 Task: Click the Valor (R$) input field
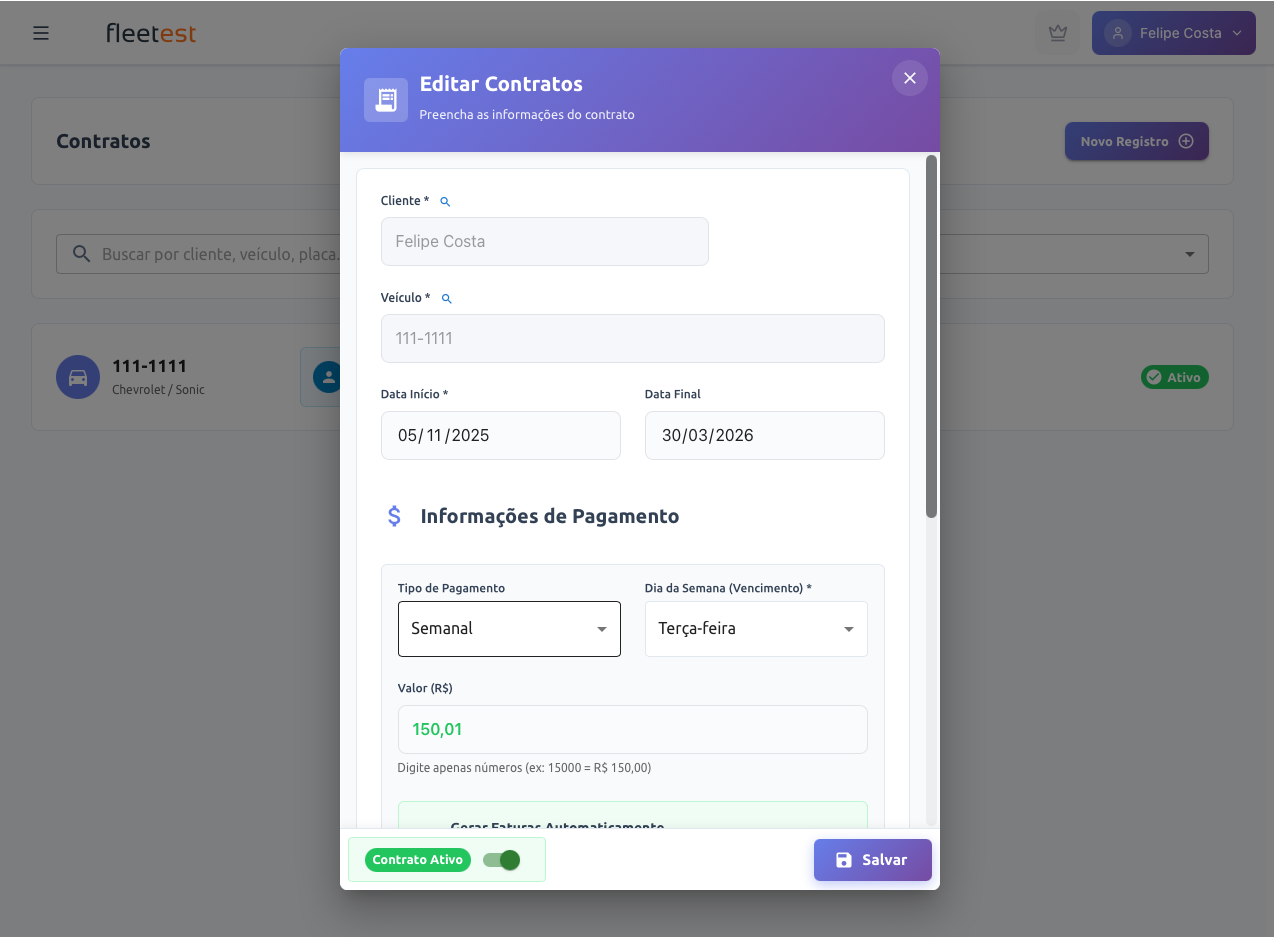pyautogui.click(x=632, y=729)
